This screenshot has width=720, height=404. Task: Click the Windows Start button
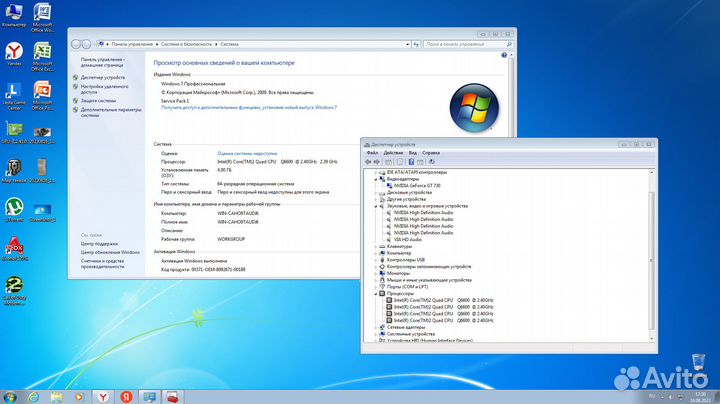coord(10,397)
